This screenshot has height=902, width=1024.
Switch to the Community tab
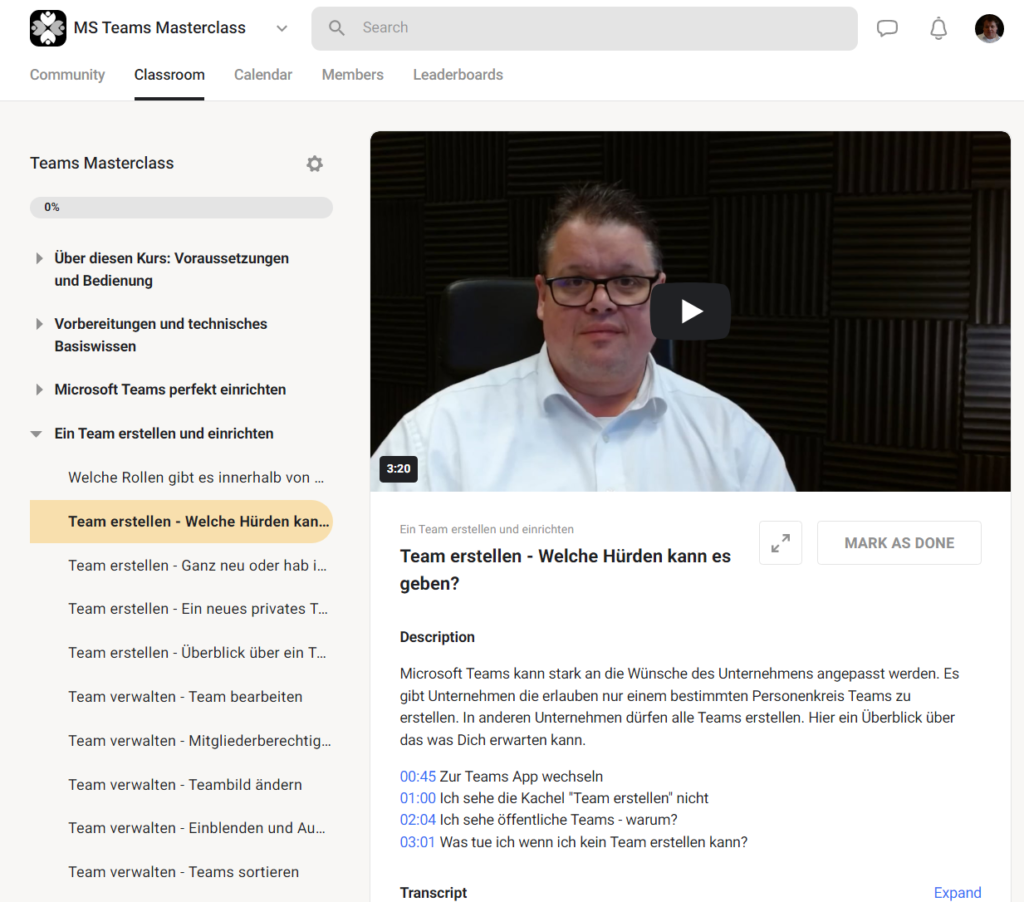point(67,74)
